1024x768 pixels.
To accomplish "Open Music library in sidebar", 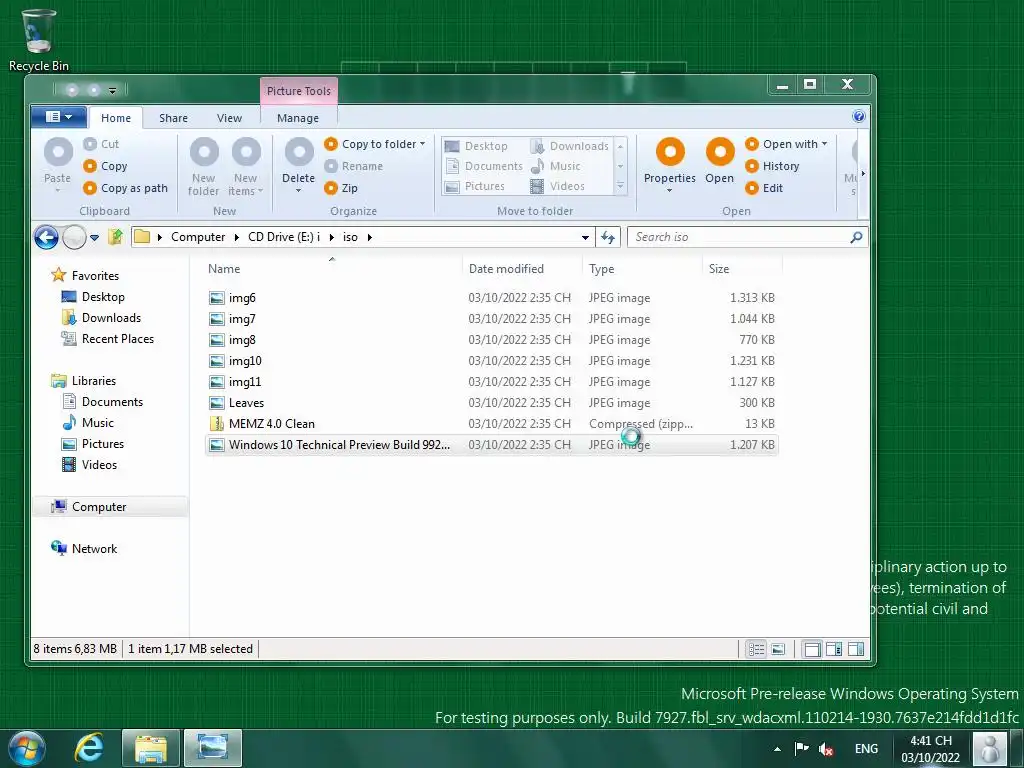I will coord(88,423).
